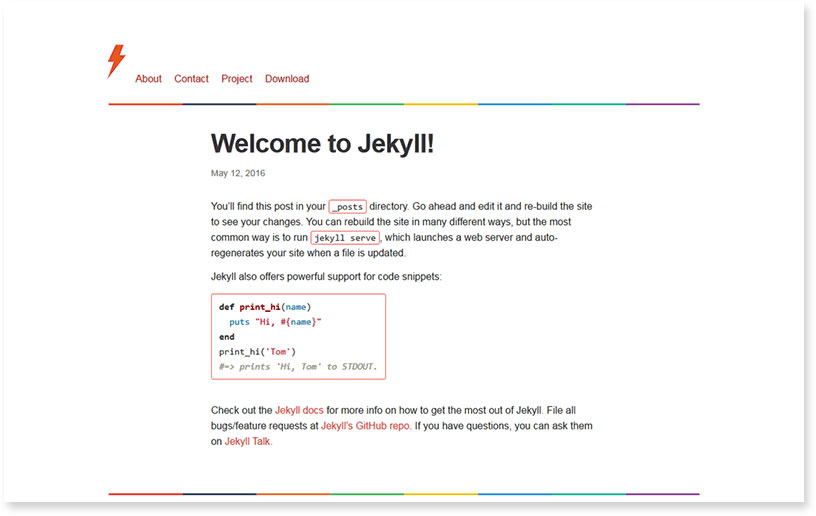Click the puts "Hi, #{name}" code line
The image size is (816, 516).
click(275, 322)
